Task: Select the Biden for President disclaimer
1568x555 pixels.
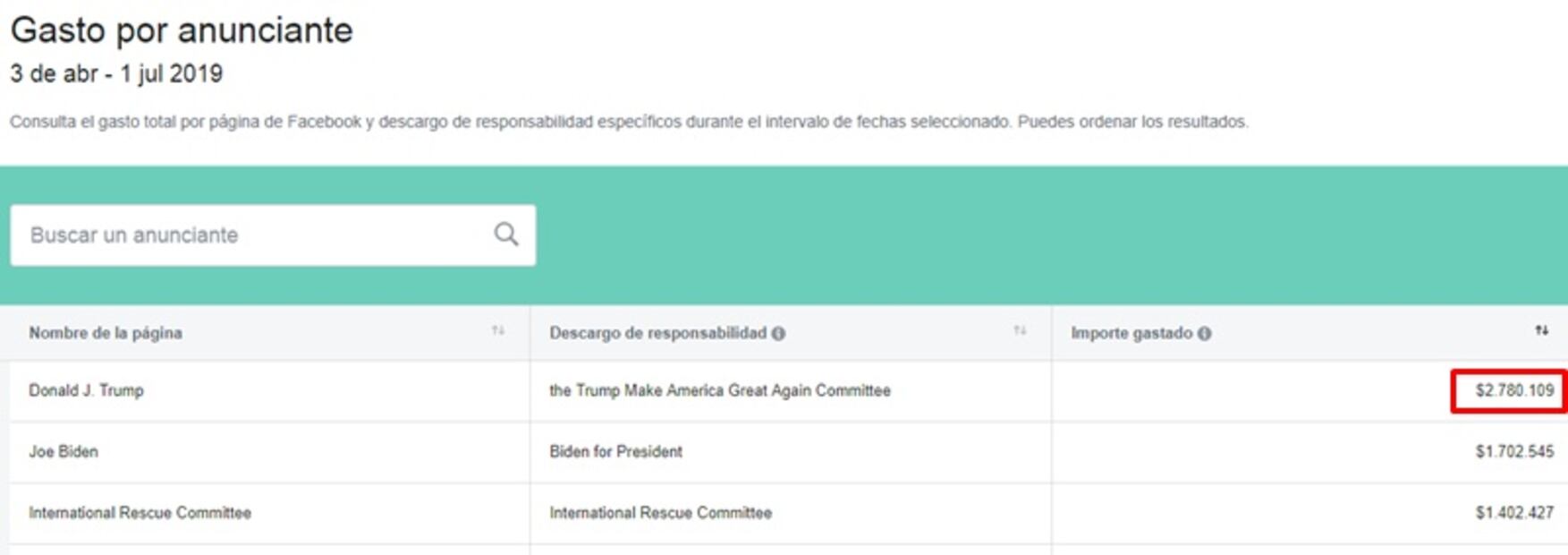Action: click(x=615, y=451)
